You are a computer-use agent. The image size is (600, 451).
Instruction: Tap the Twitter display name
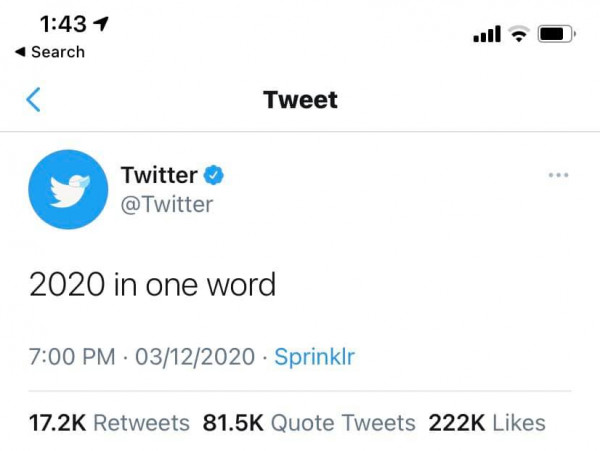(x=159, y=175)
